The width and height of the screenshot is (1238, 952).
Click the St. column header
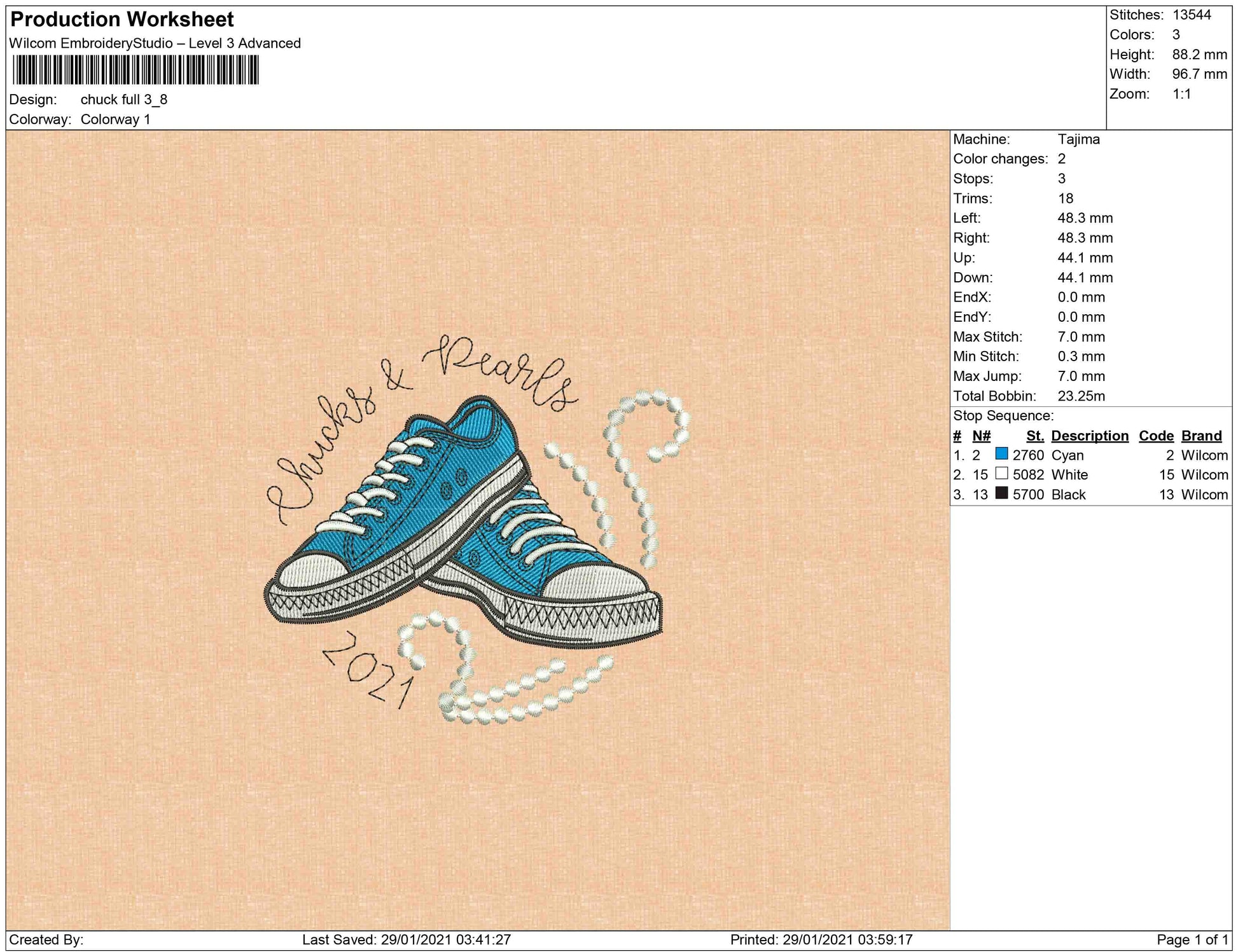coord(1034,436)
